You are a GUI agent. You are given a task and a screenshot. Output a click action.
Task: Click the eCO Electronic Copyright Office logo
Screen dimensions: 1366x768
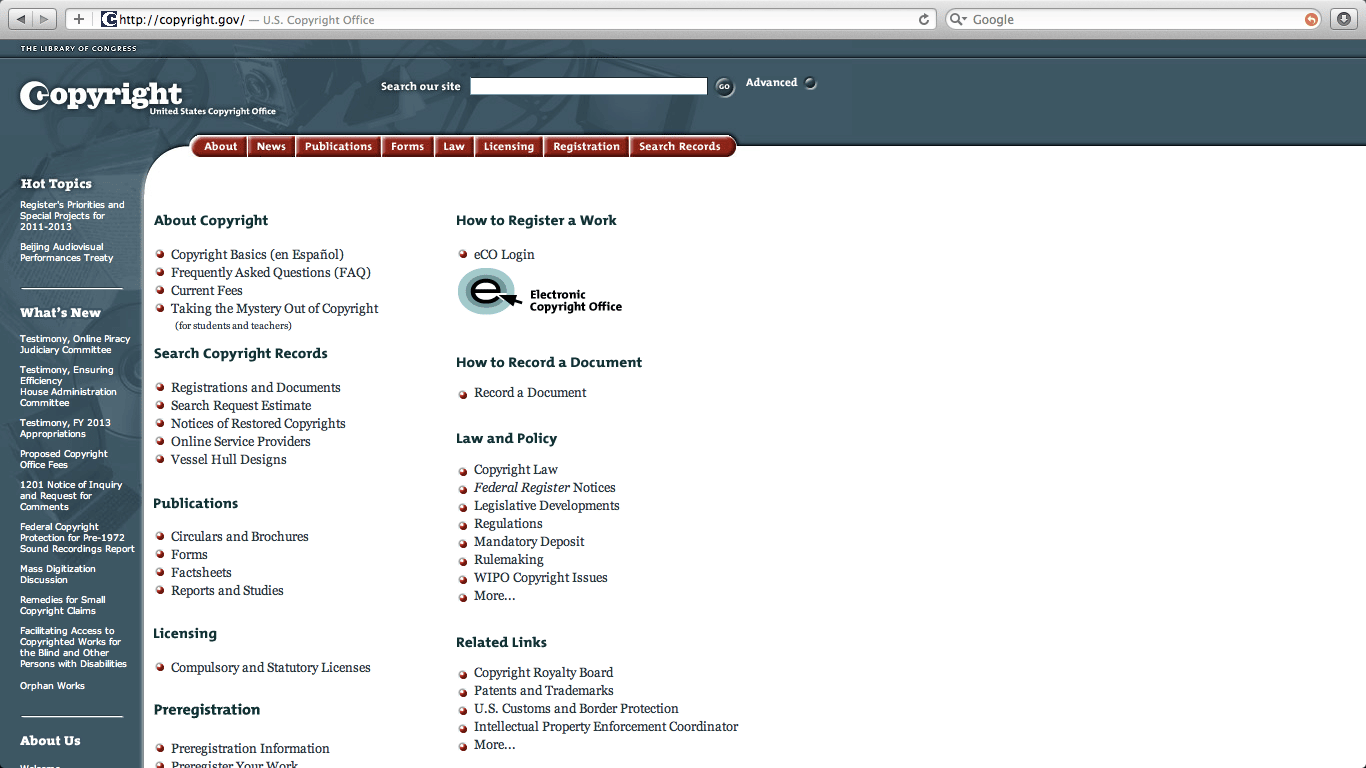[x=540, y=293]
